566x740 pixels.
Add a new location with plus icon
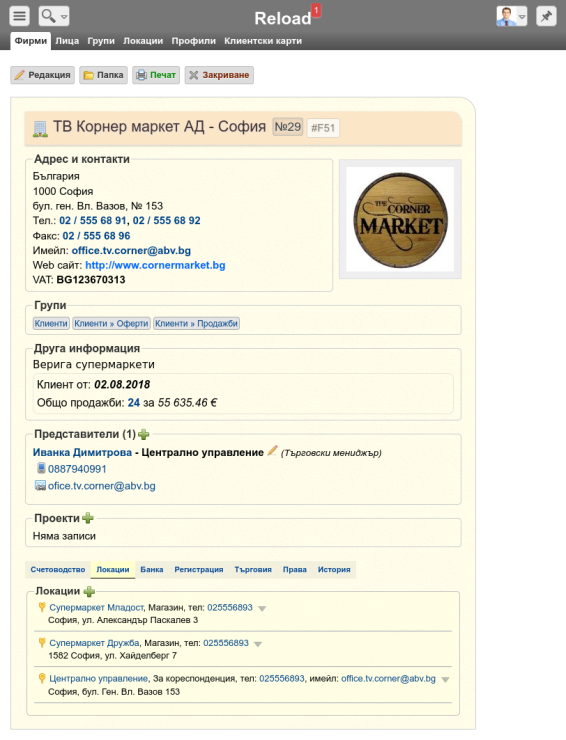tap(89, 591)
